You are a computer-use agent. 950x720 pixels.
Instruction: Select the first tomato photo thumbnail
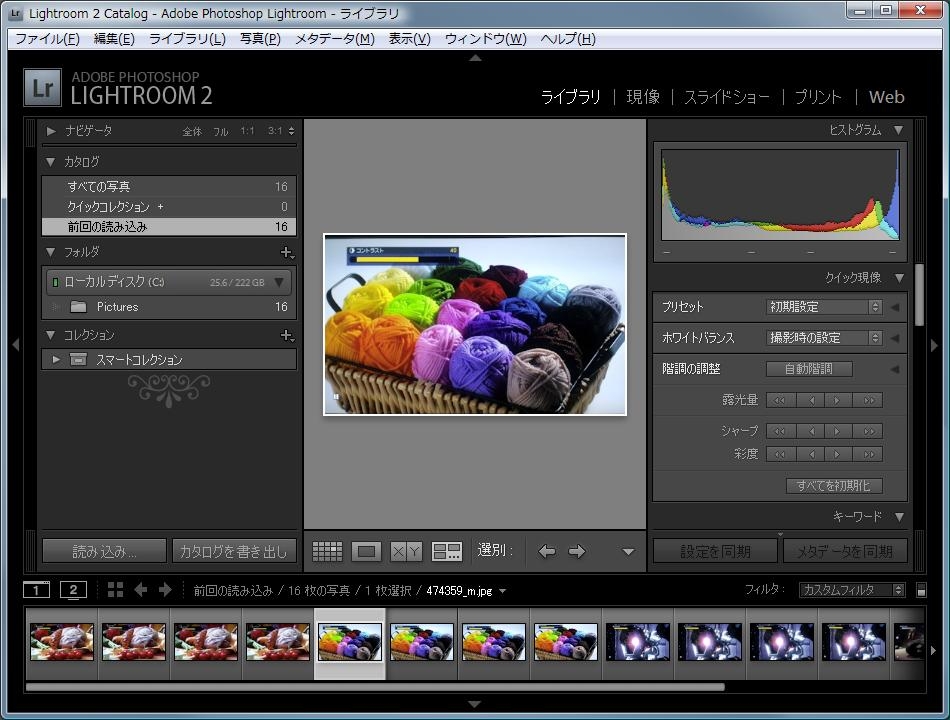tap(62, 642)
